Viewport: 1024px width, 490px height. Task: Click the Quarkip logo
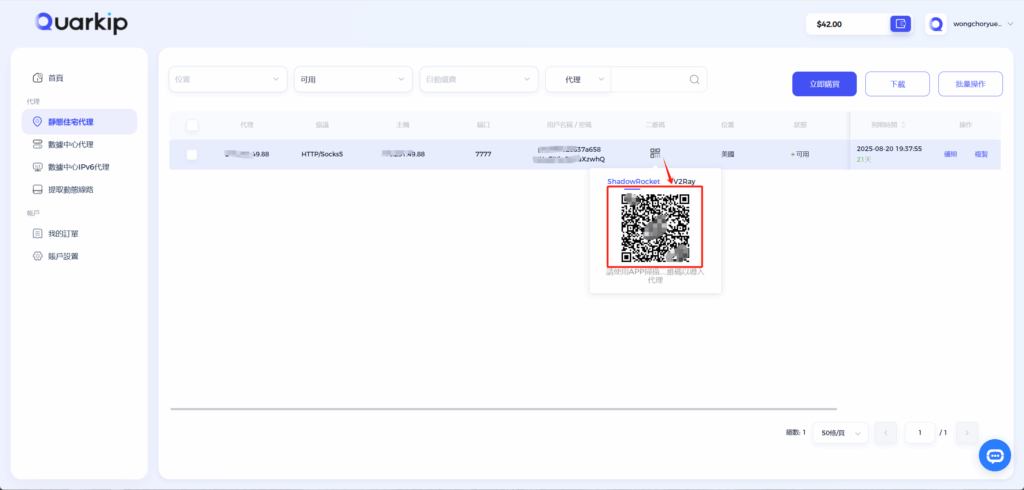(x=82, y=23)
